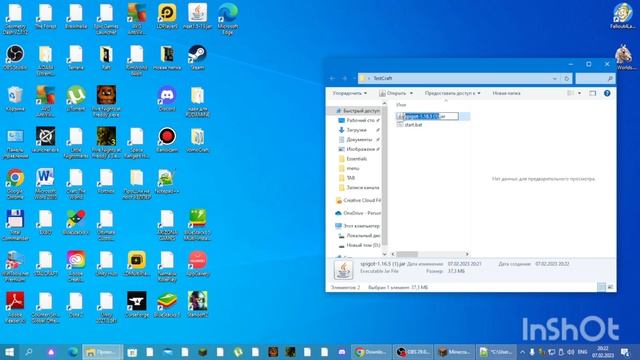Switch Explorer to details view

pyautogui.click(x=602, y=287)
